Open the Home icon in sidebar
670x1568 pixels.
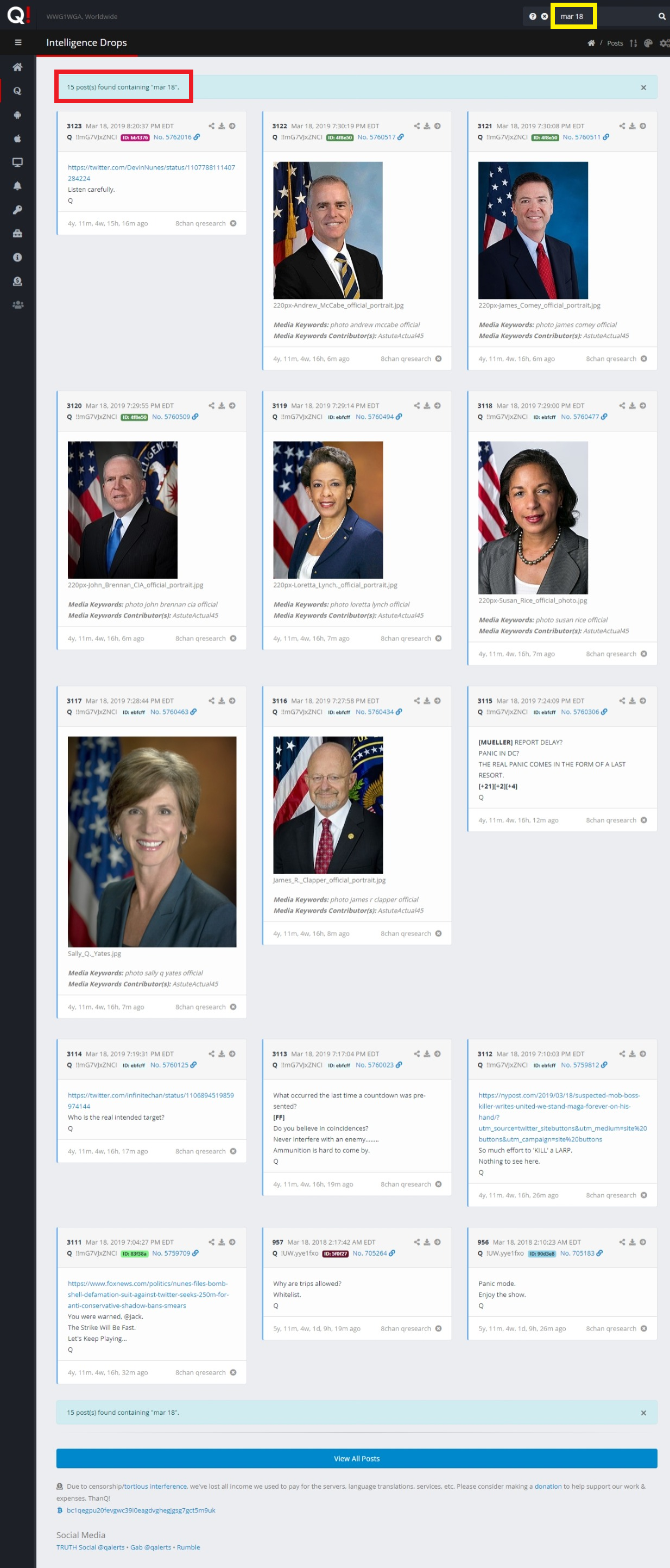(x=18, y=67)
